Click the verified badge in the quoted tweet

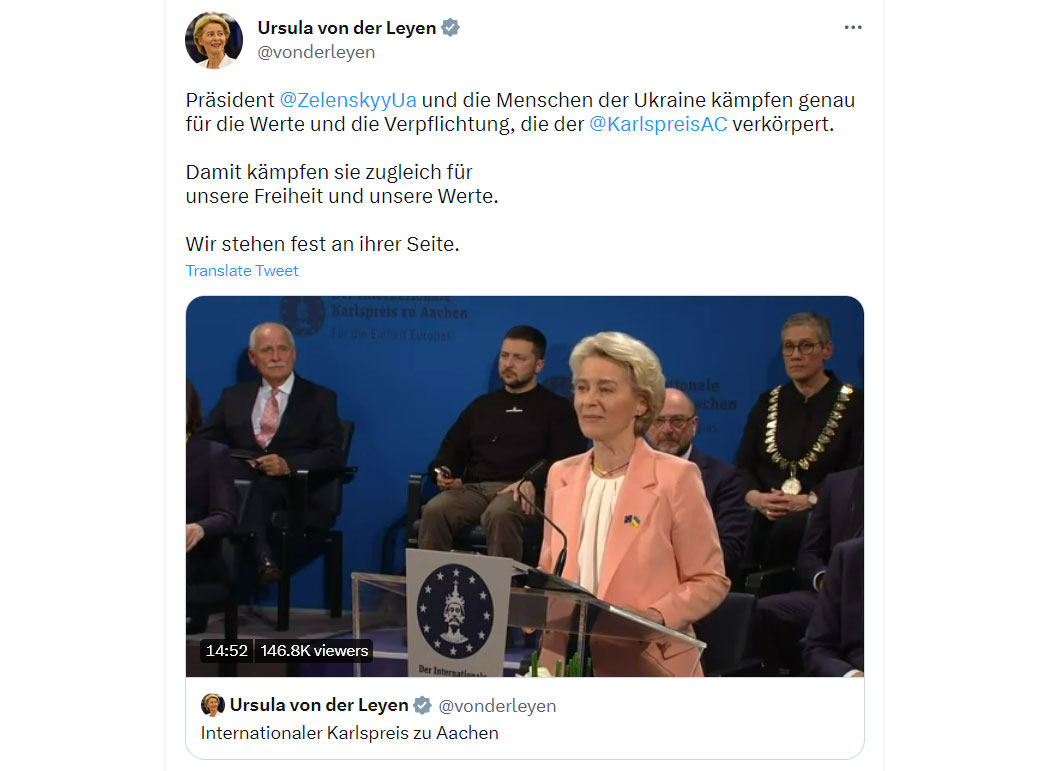click(x=422, y=705)
